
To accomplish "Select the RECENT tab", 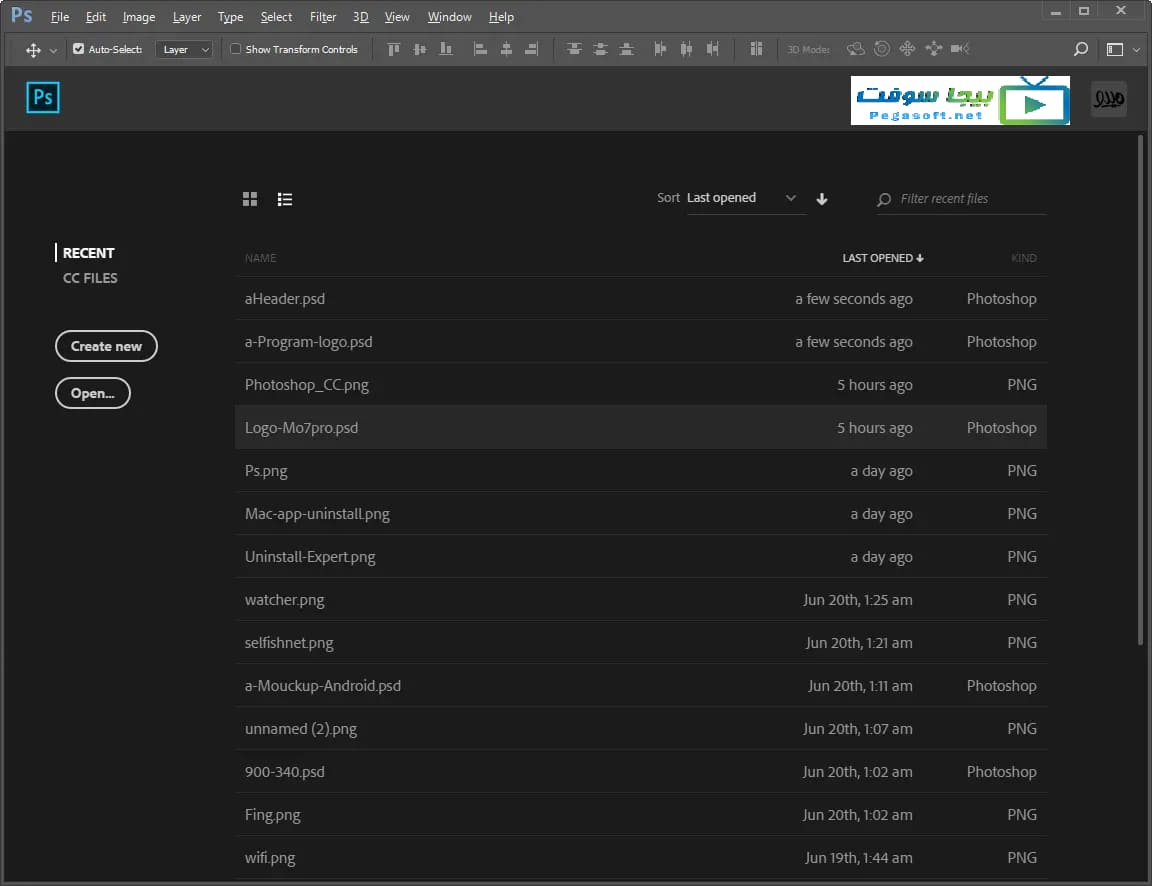I will point(88,253).
